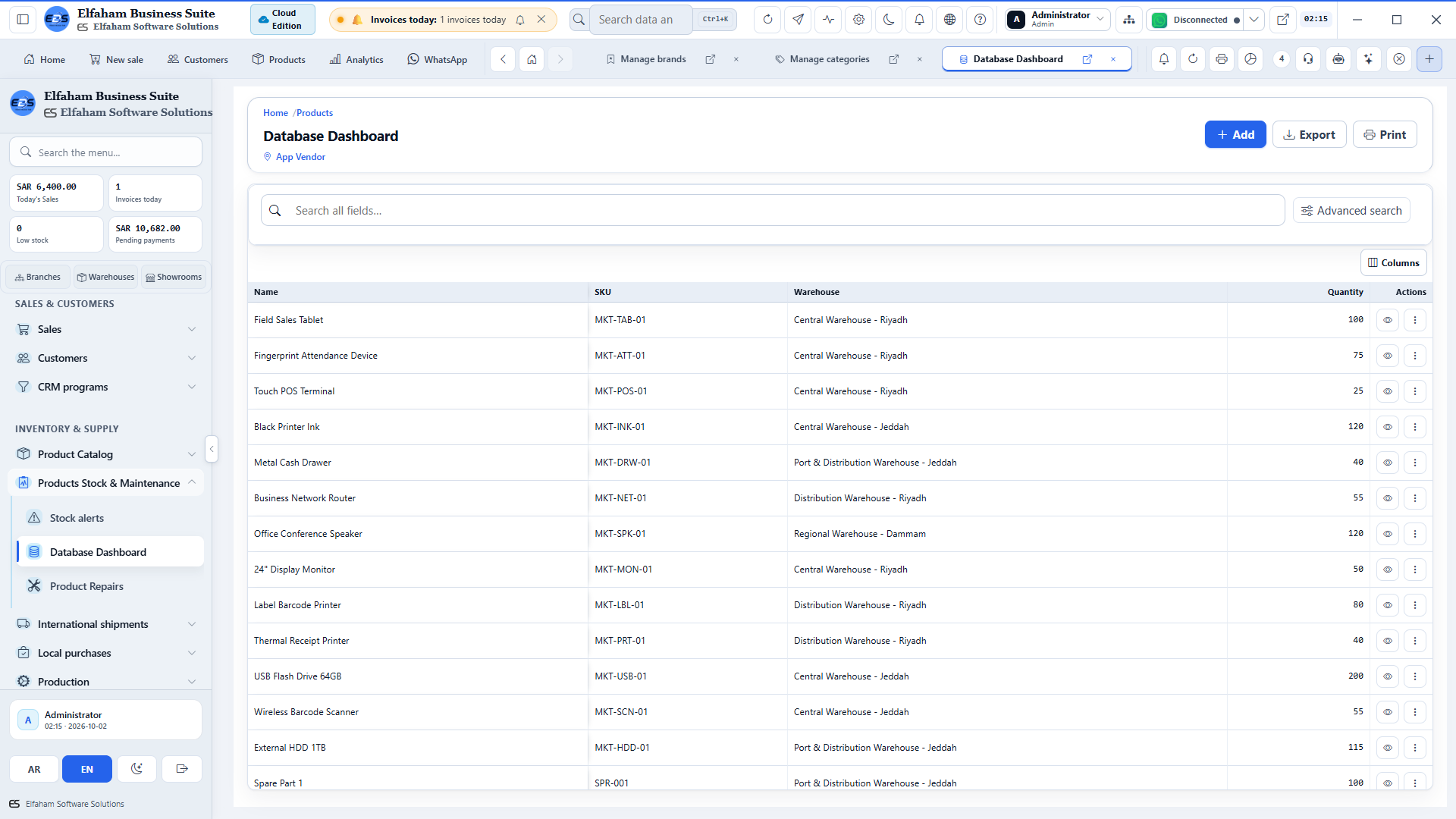
Task: Dismiss the Invoices today notification
Action: 541,20
